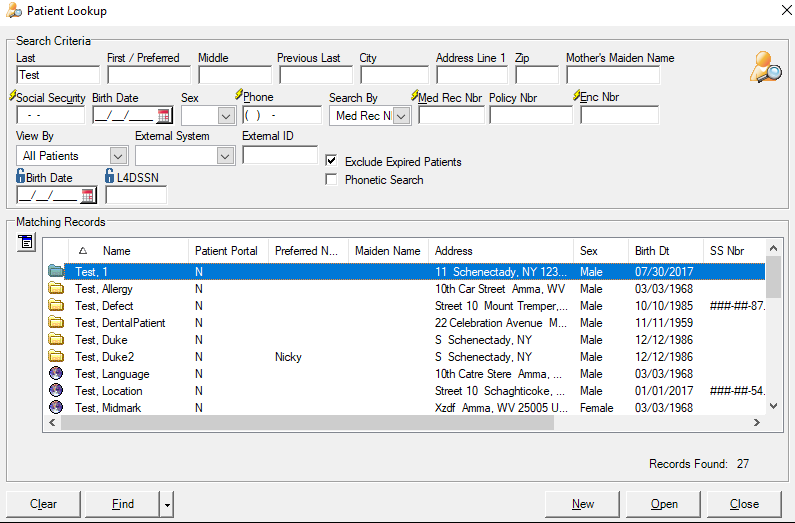Screen dimensions: 795x523
Task: Sort by the Address column header
Action: 501,251
